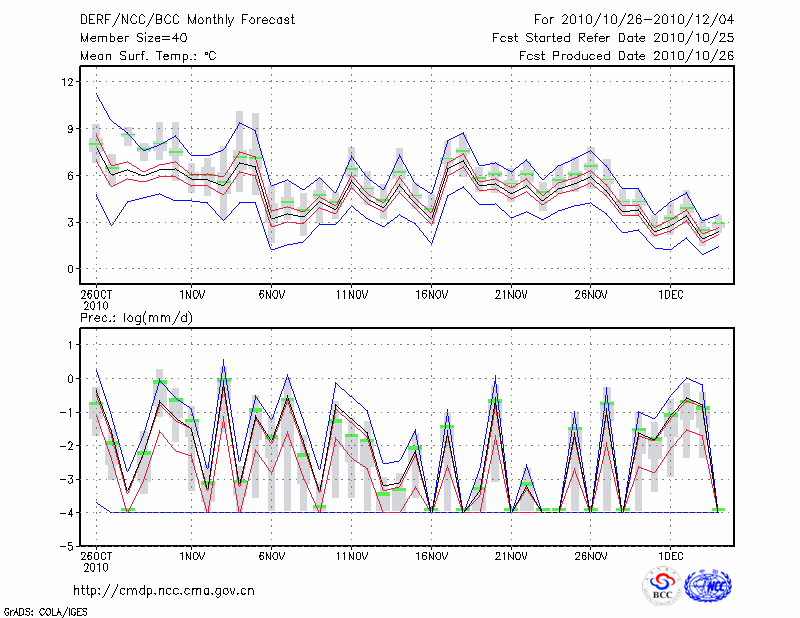Click the Fcst Started Refer Date line
The image size is (800, 618).
(613, 38)
